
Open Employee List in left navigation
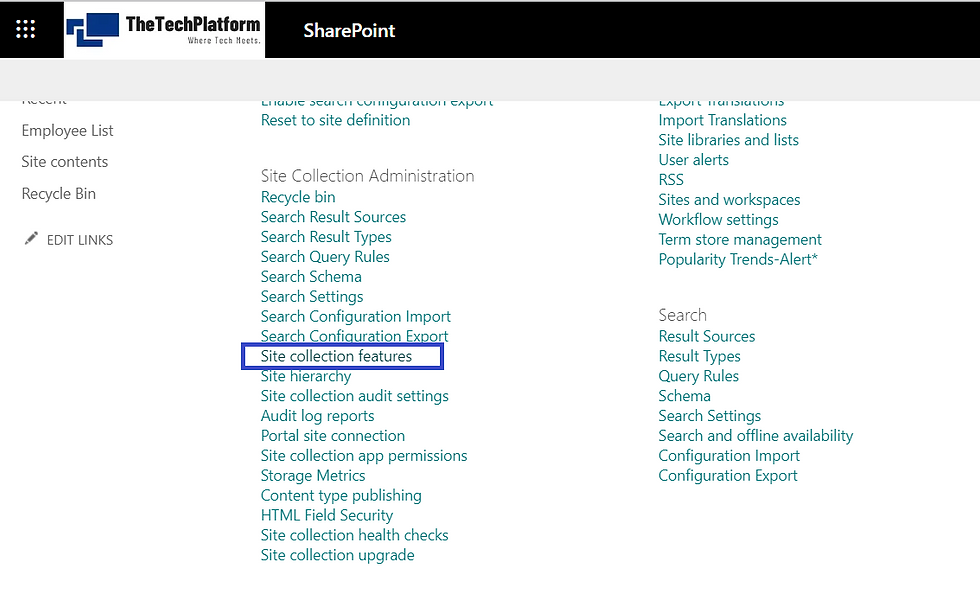[68, 131]
